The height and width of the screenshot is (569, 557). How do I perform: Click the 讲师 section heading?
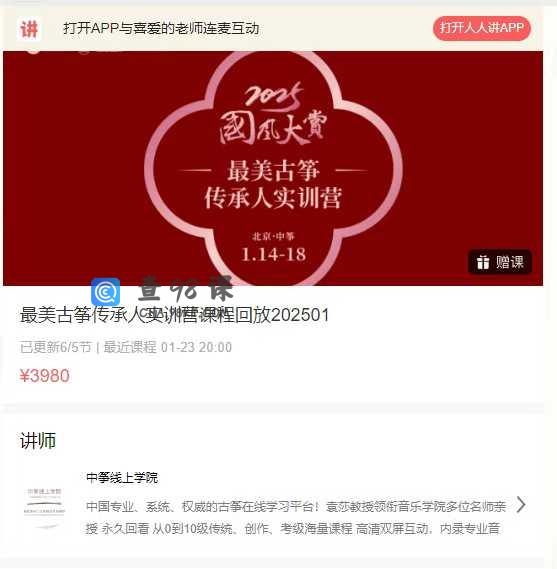point(38,440)
